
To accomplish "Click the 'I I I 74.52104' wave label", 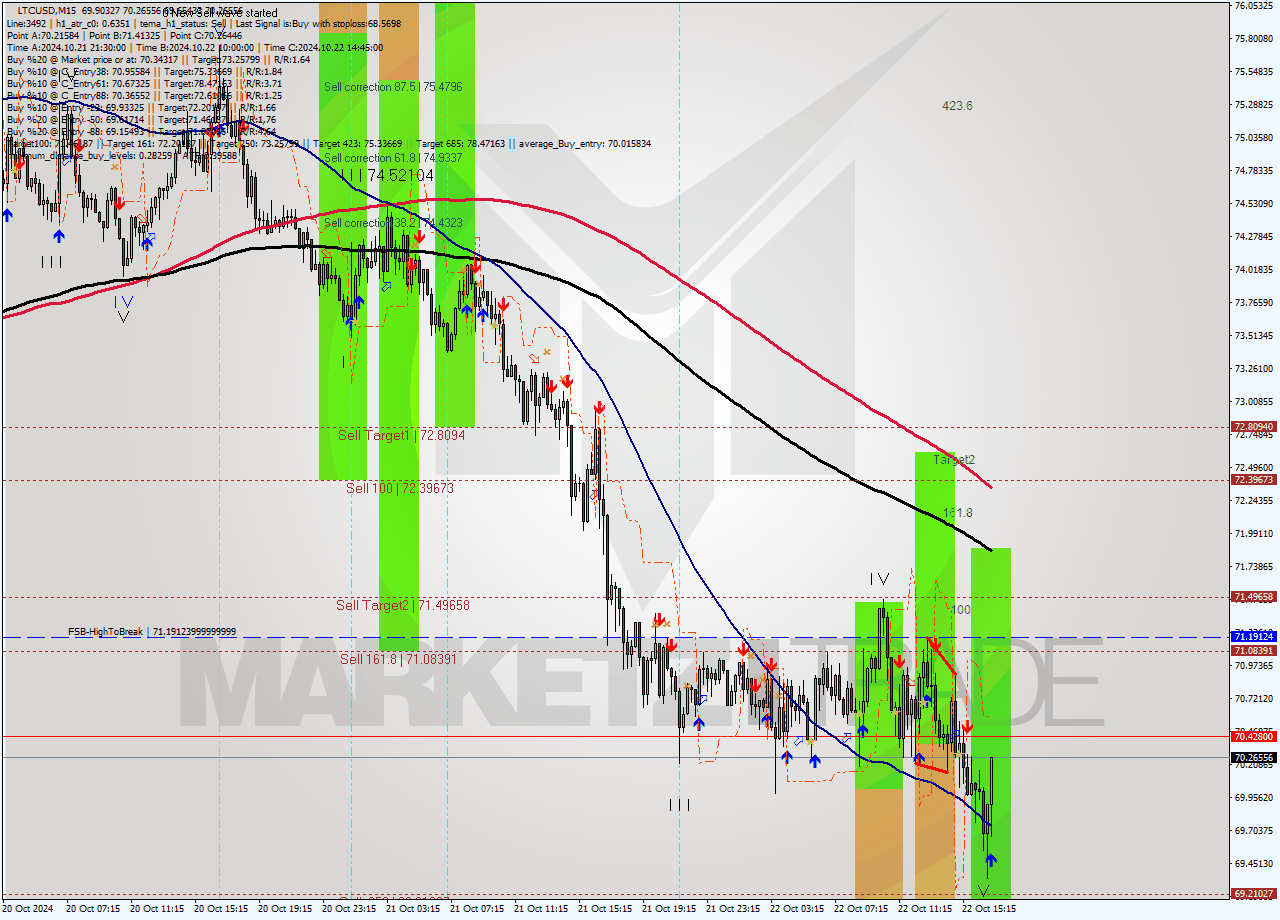I will [387, 175].
